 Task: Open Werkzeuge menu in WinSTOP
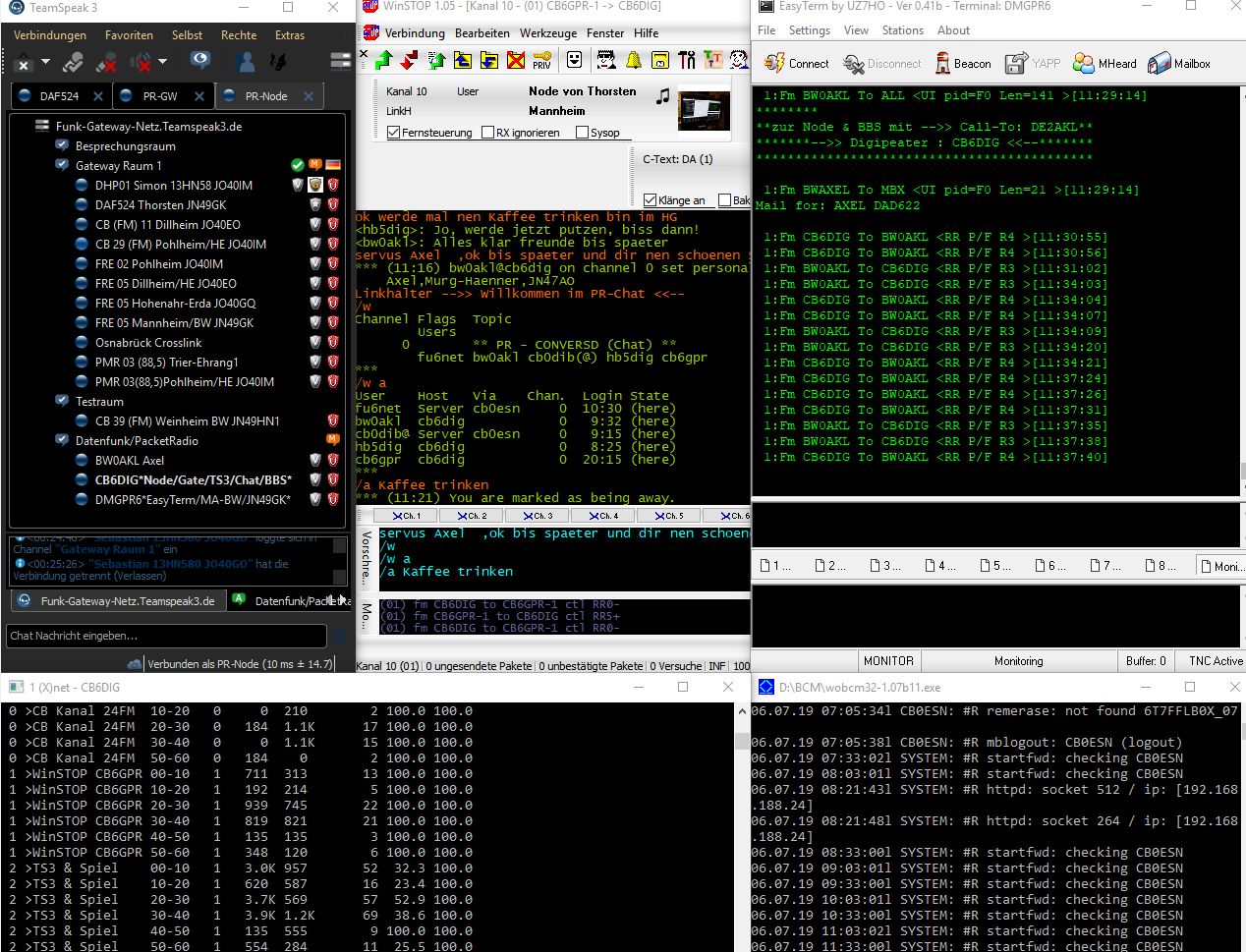coord(548,32)
